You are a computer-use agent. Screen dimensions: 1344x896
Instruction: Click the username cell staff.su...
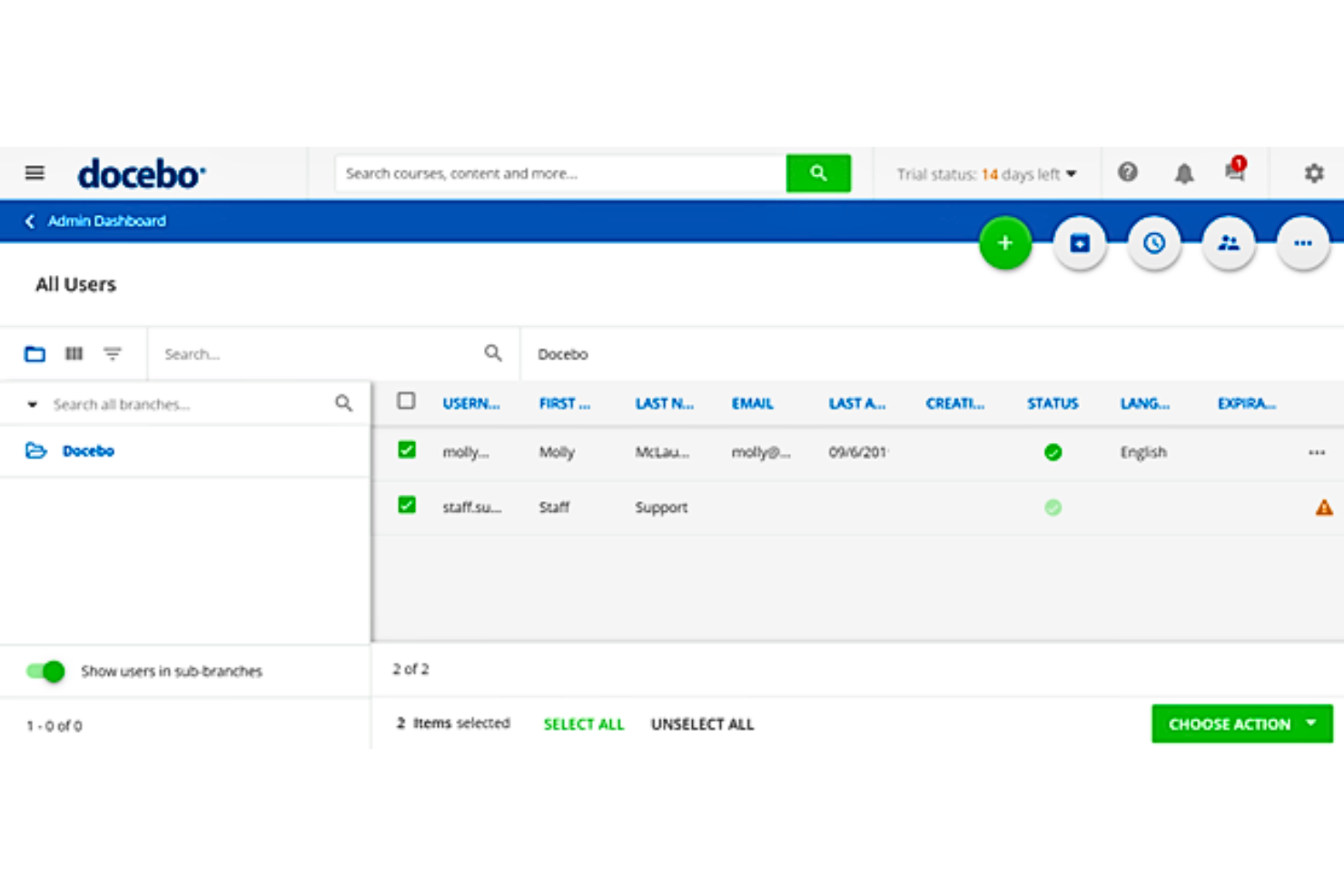coord(471,507)
